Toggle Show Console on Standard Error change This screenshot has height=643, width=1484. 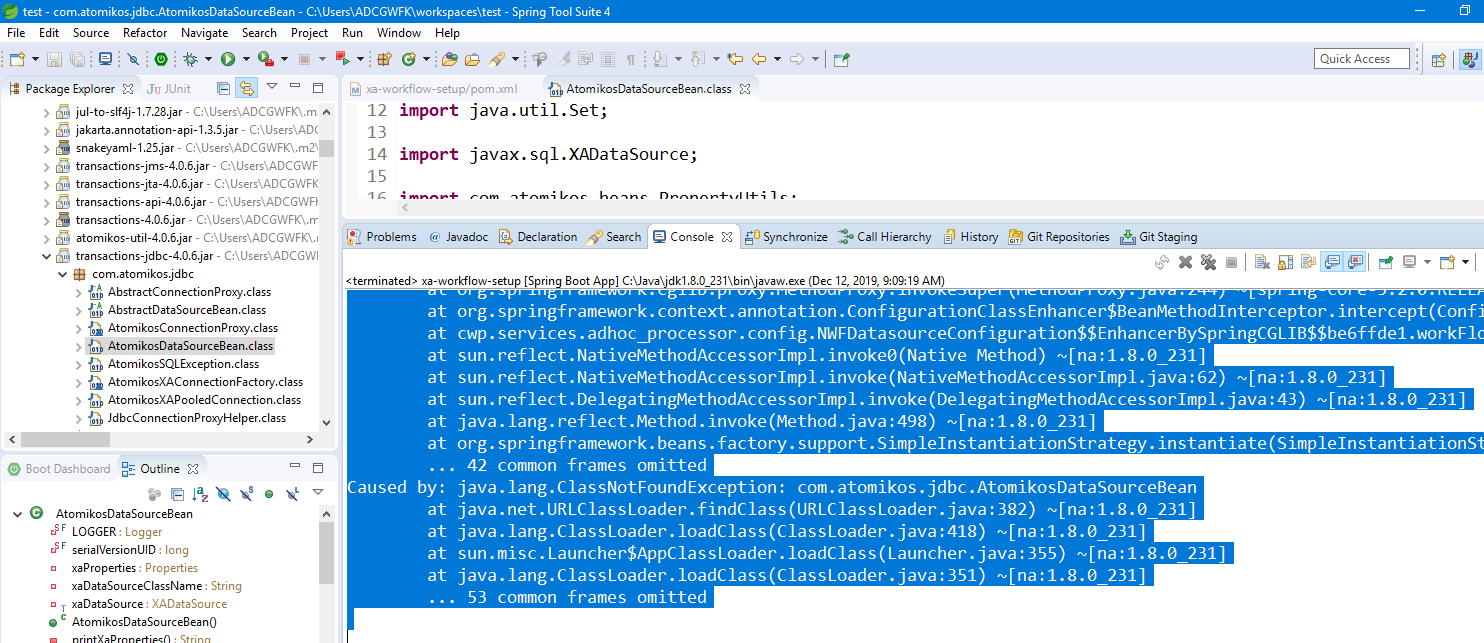[1355, 262]
